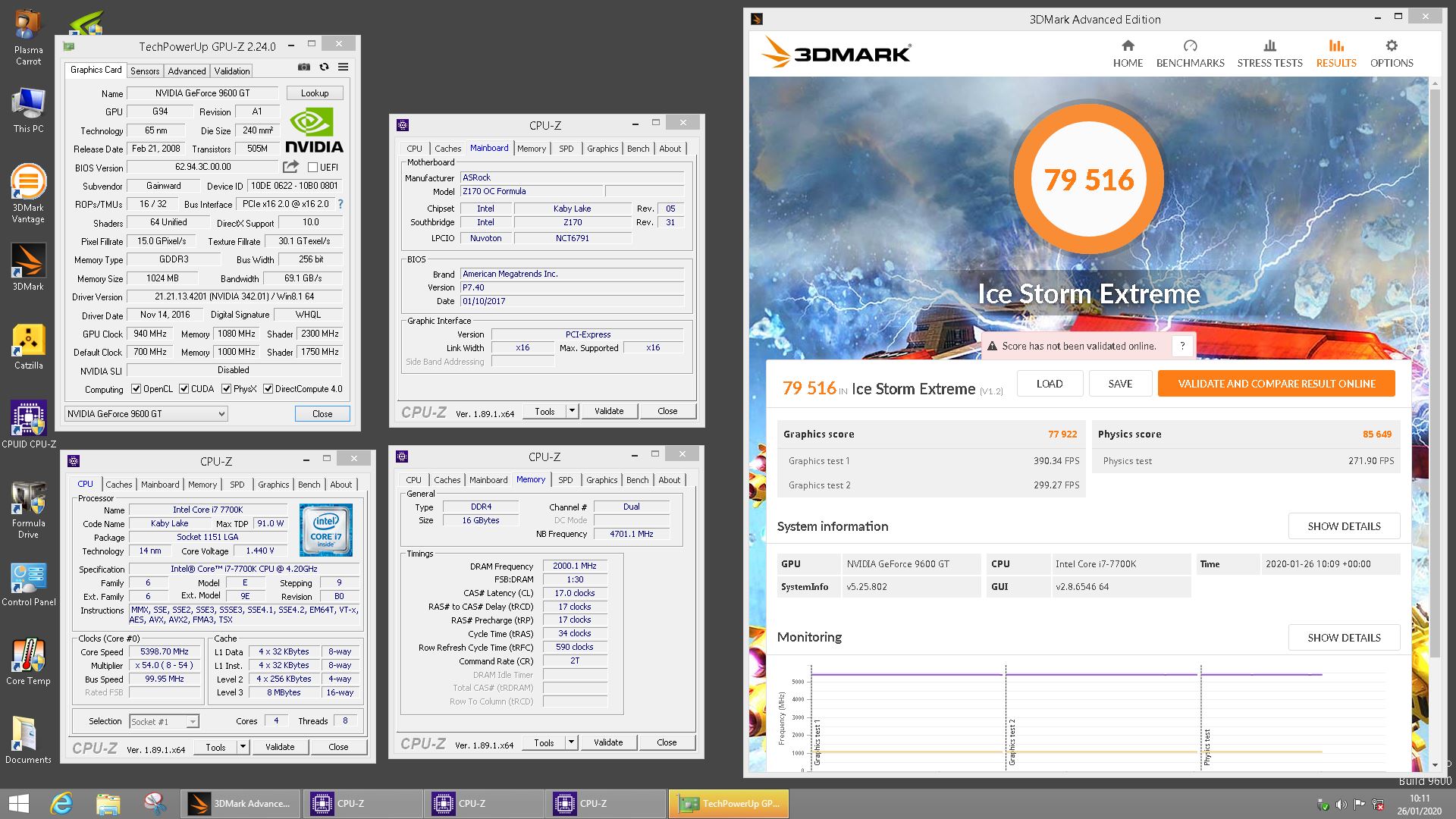The width and height of the screenshot is (1456, 819).
Task: Toggle DirectCompute 4.0 checkbox
Action: tap(268, 389)
